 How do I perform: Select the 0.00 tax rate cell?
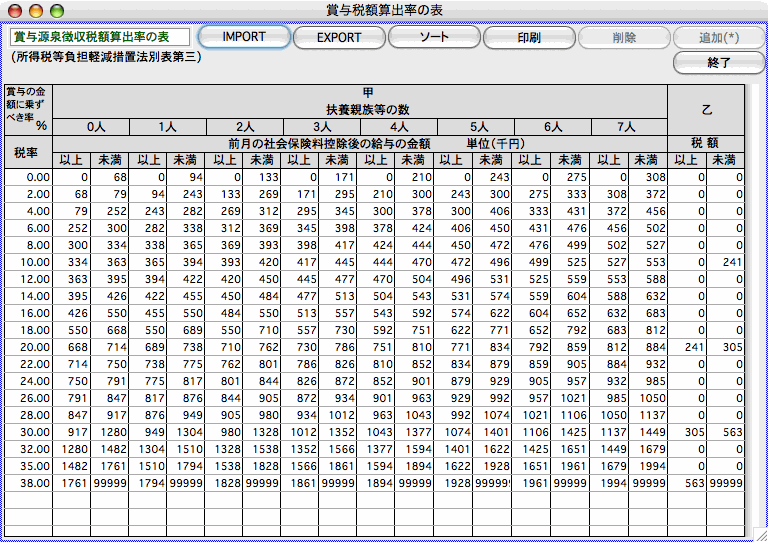pyautogui.click(x=26, y=177)
